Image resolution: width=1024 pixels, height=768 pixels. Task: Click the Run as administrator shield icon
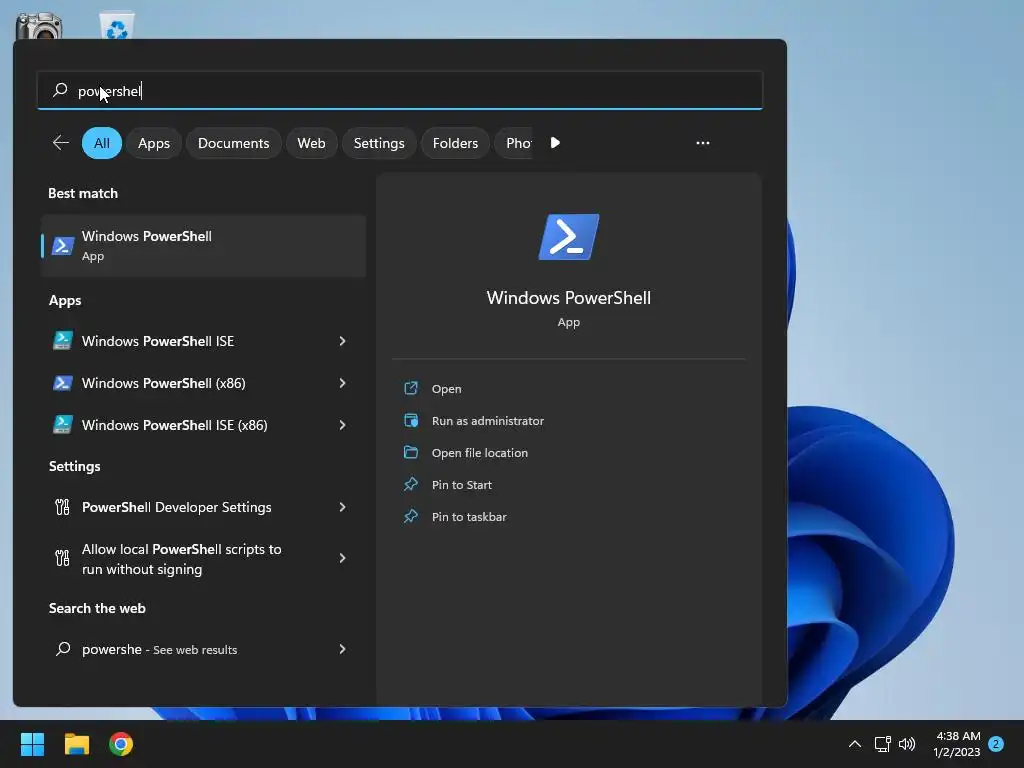[x=411, y=420]
